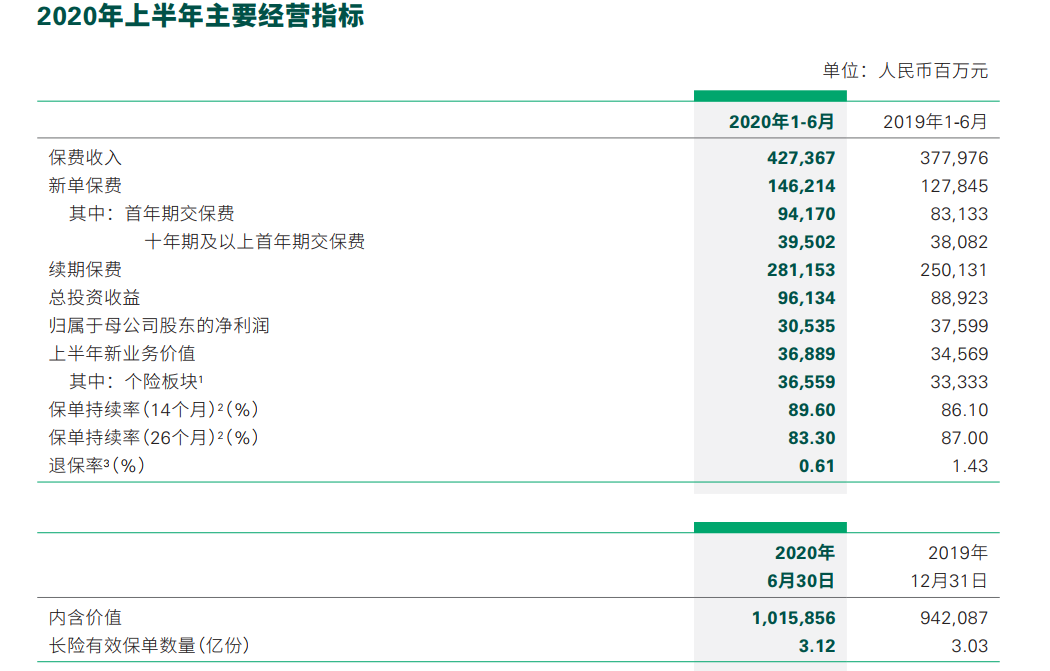Click the label 归属于母公司股东的净利润
This screenshot has height=671, width=1050.
[x=159, y=326]
